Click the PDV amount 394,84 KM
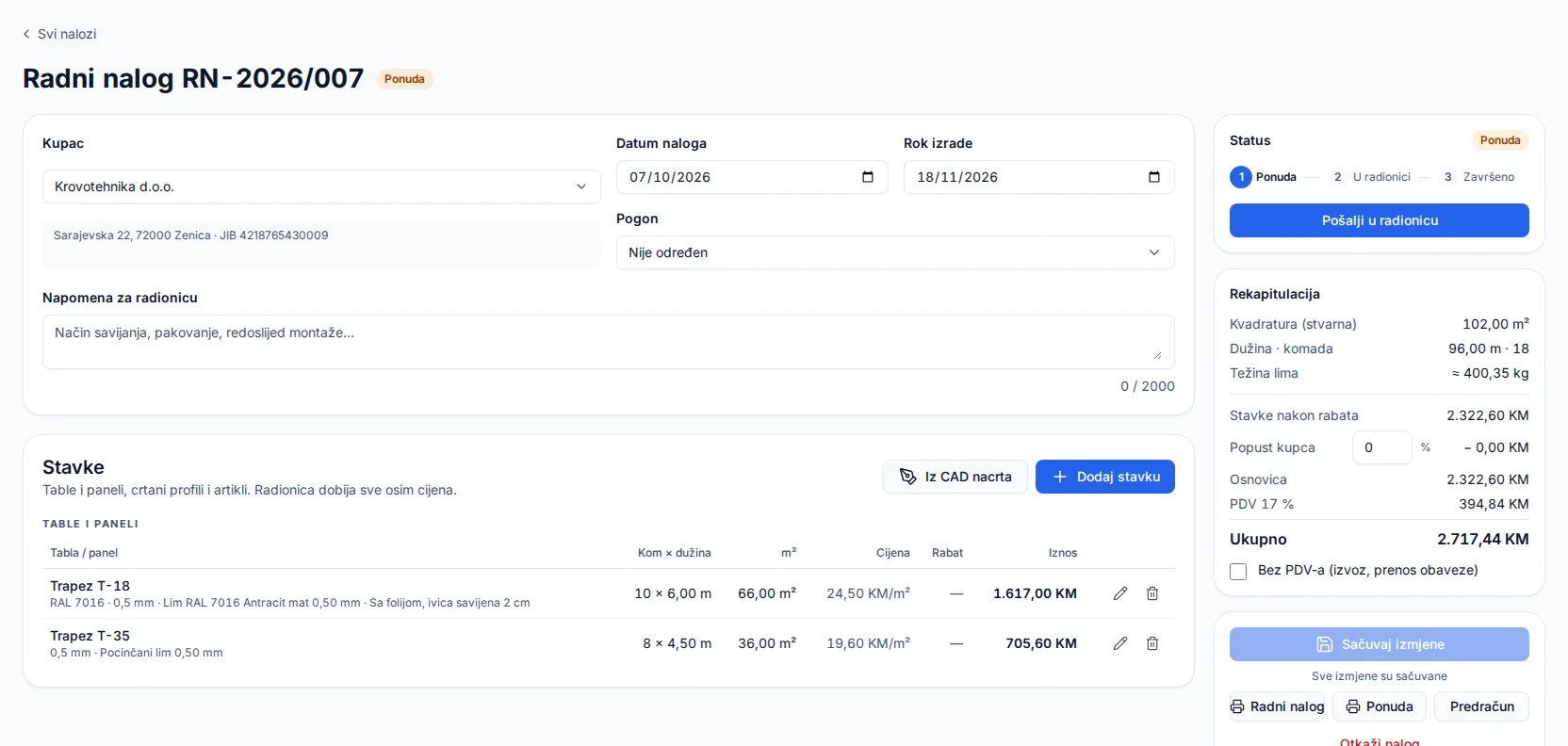Viewport: 1568px width, 746px height. [x=1494, y=504]
